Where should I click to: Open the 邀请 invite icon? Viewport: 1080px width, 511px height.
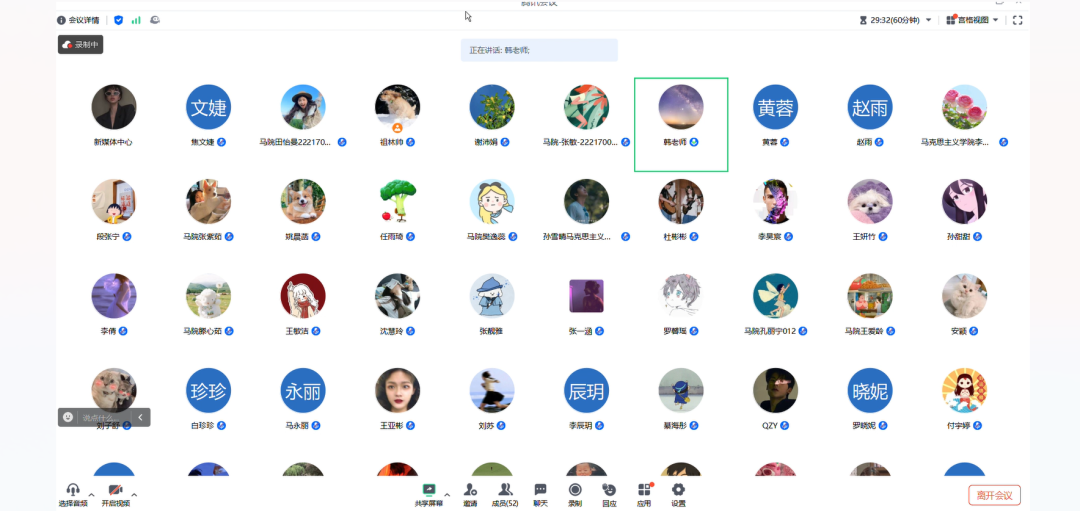pos(470,490)
